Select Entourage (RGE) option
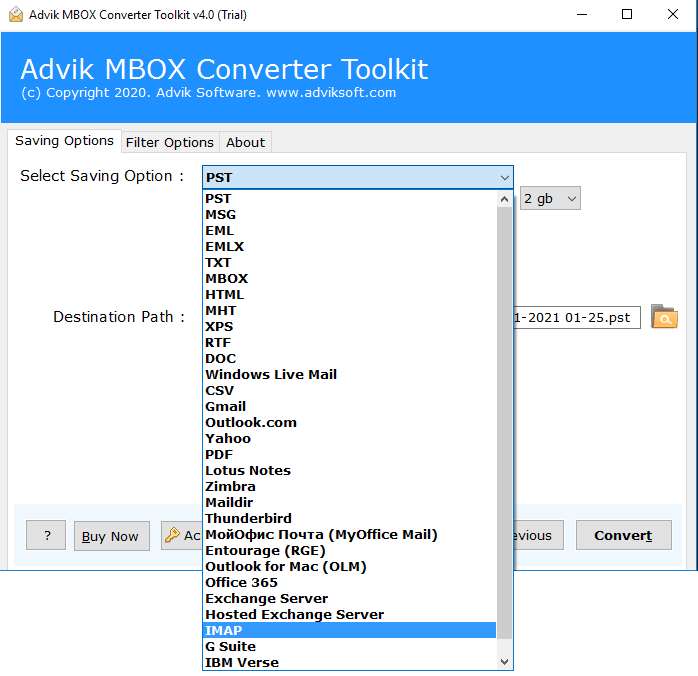Viewport: 698px width, 676px height. [349, 551]
